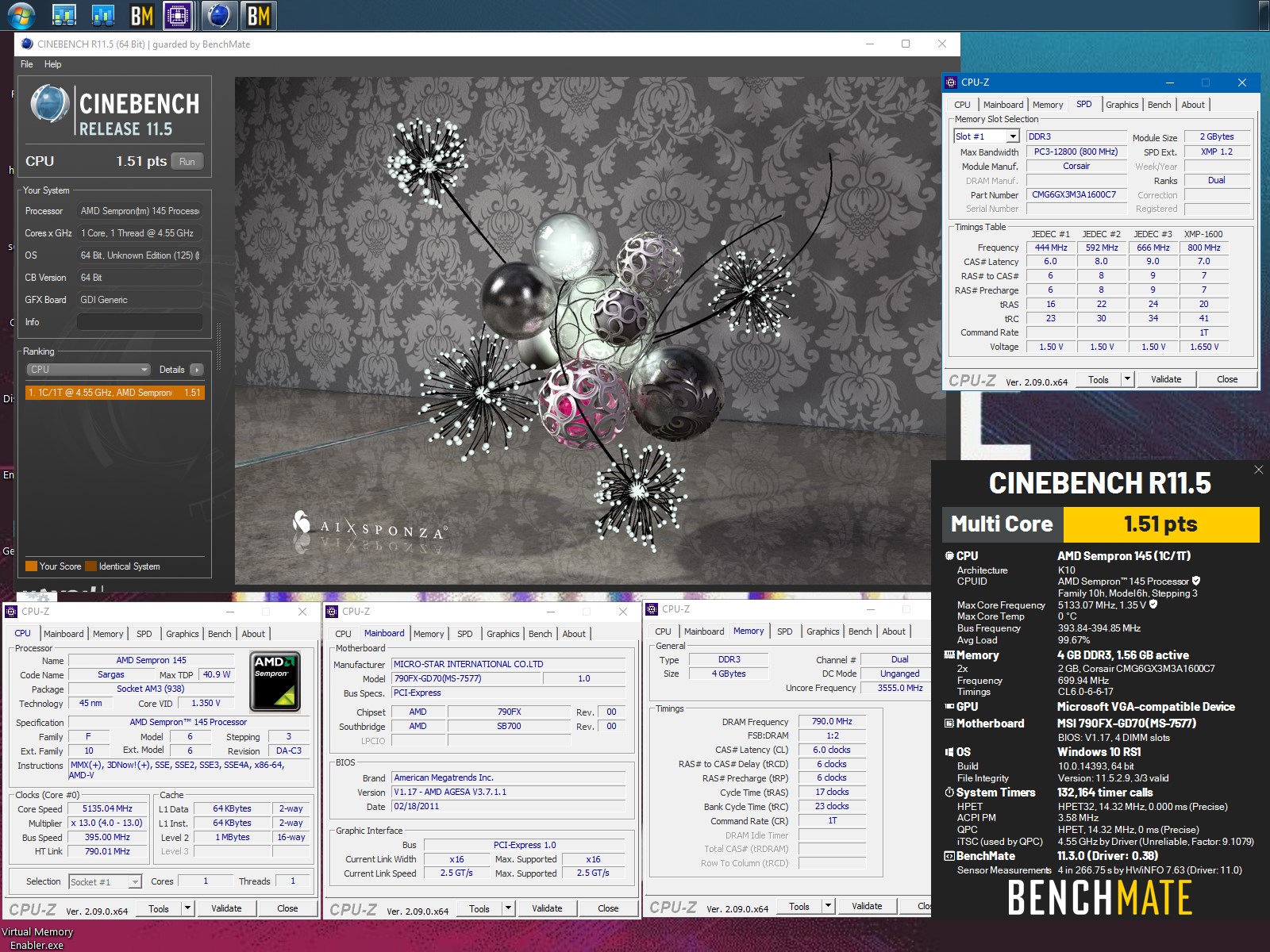
Task: Click the Details arrow button in Cinebench ranking
Action: 197,370
